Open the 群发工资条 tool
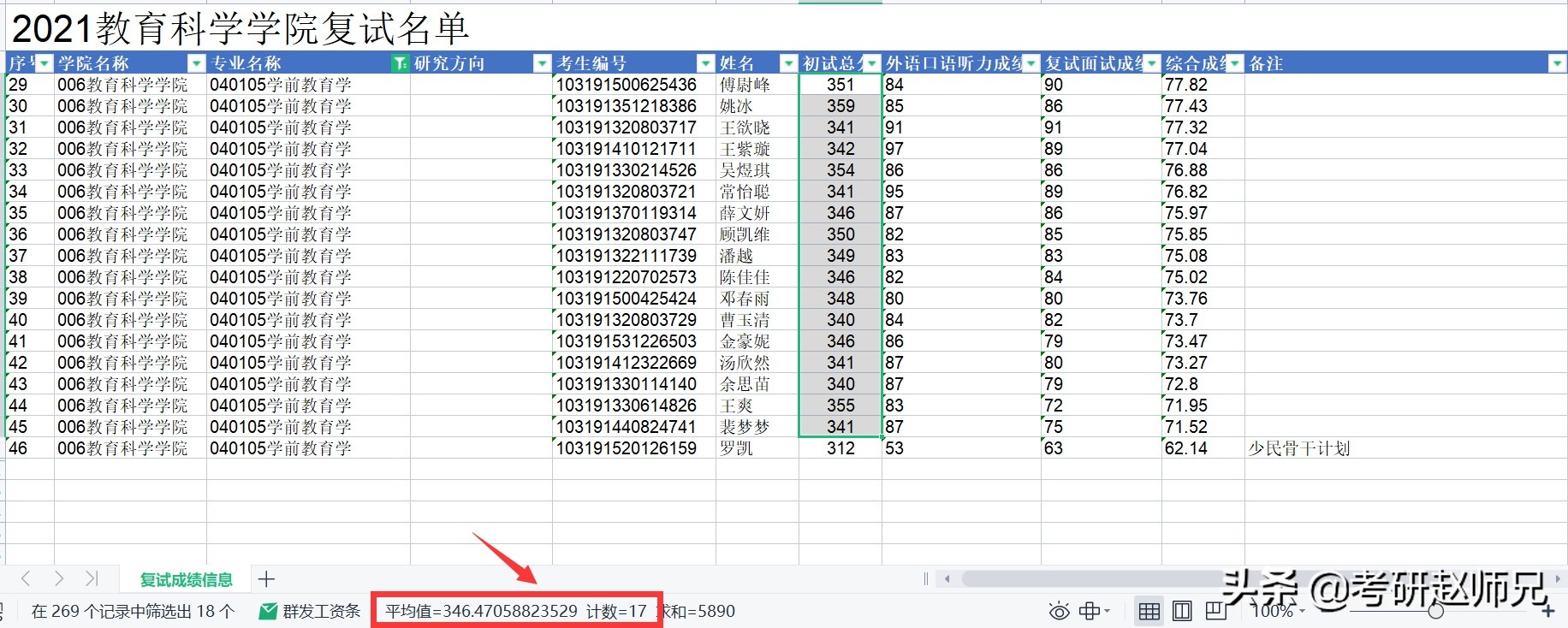This screenshot has height=628, width=1568. (x=311, y=611)
